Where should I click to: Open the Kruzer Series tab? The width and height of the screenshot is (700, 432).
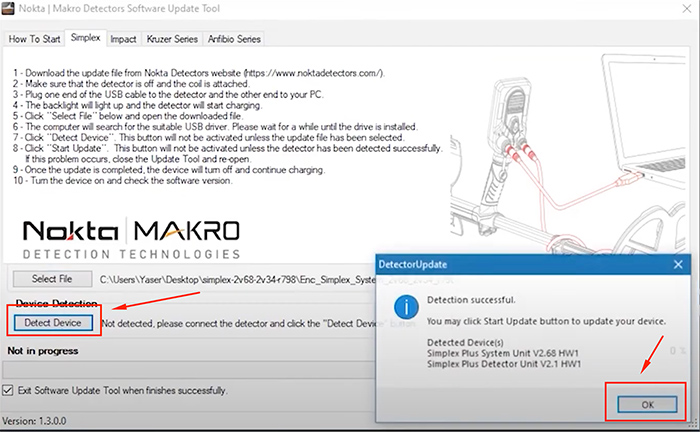172,39
